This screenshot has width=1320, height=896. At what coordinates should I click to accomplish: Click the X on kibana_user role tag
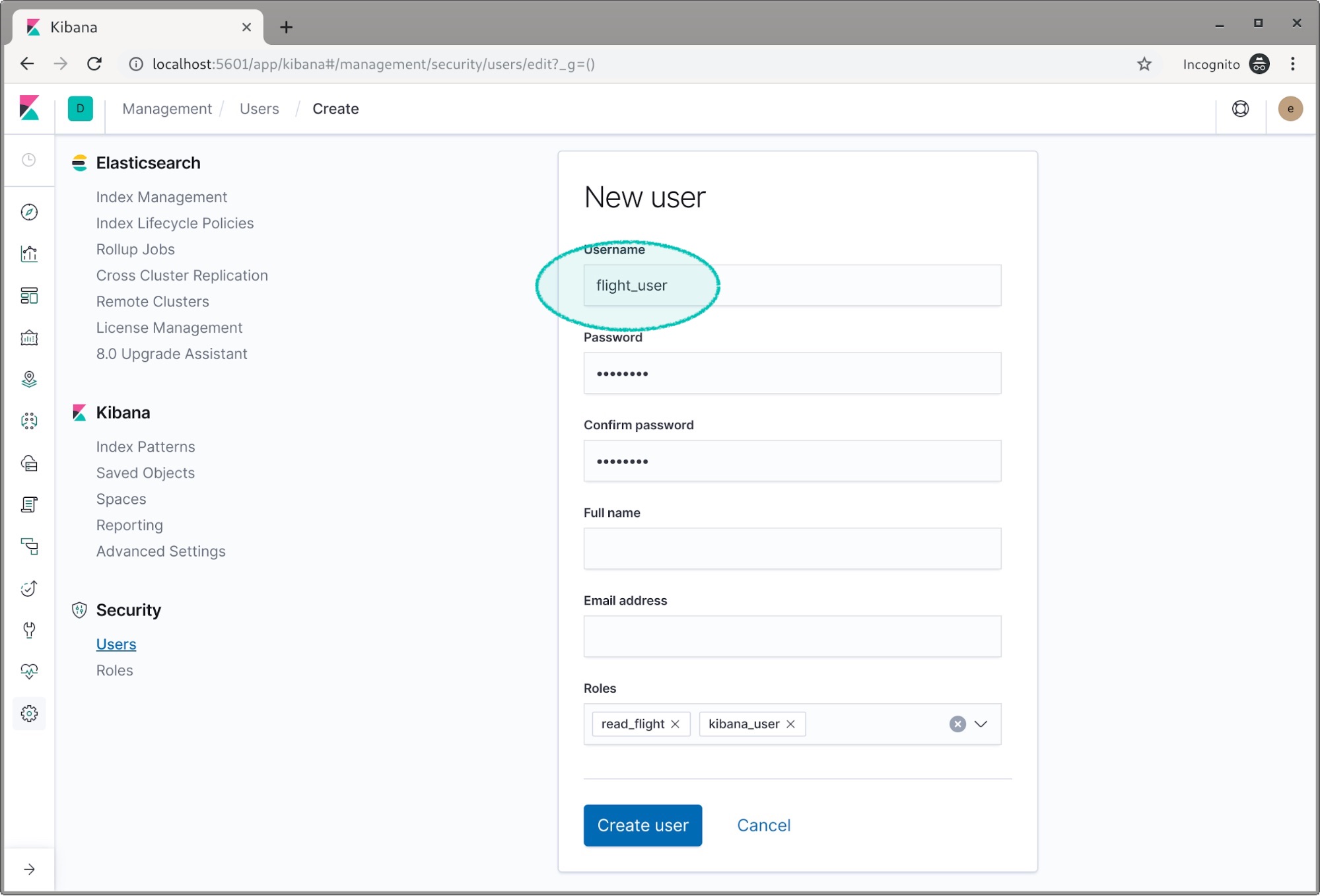(x=792, y=724)
